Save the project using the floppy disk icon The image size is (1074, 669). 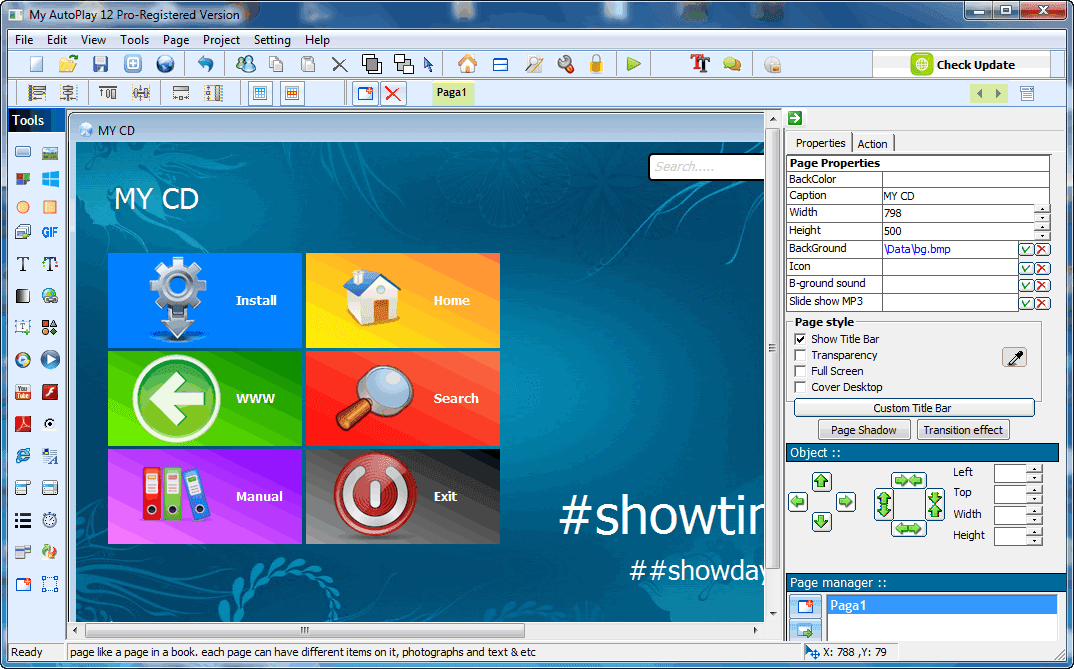[101, 64]
